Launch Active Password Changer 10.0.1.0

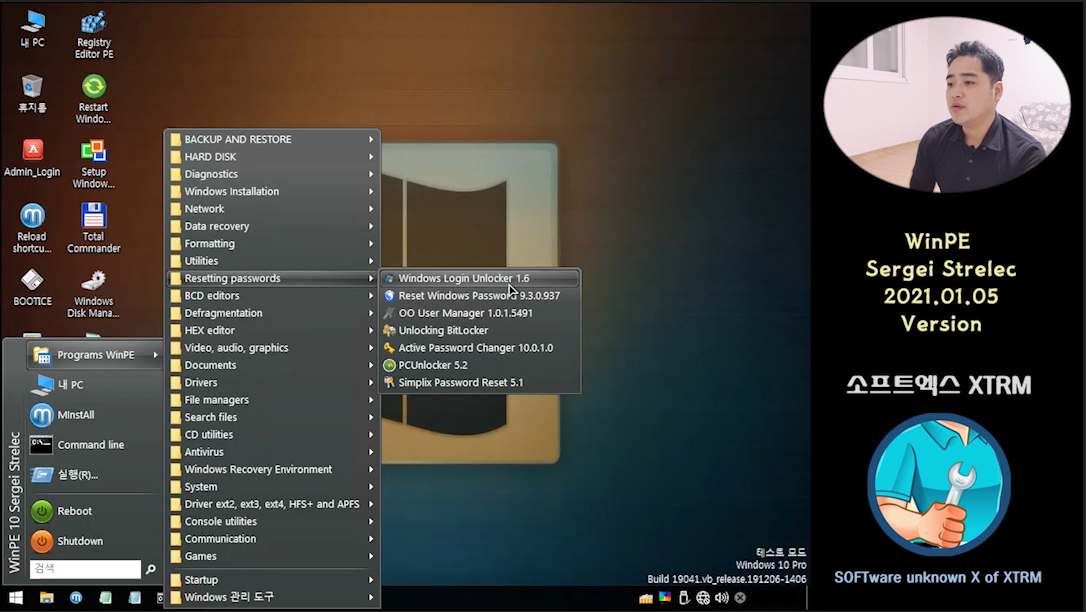tap(479, 348)
